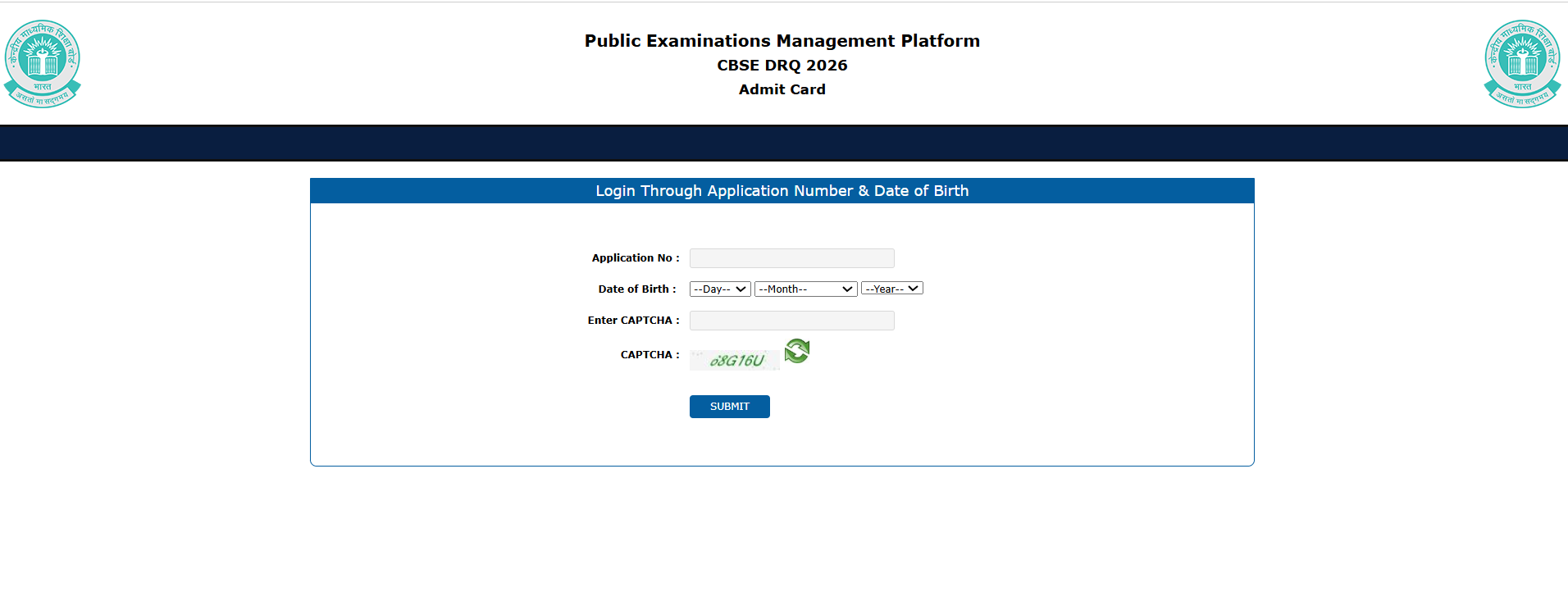Click the 'Public Examinations Management Platform' heading
Viewport: 1568px width, 610px height.
pyautogui.click(x=782, y=41)
